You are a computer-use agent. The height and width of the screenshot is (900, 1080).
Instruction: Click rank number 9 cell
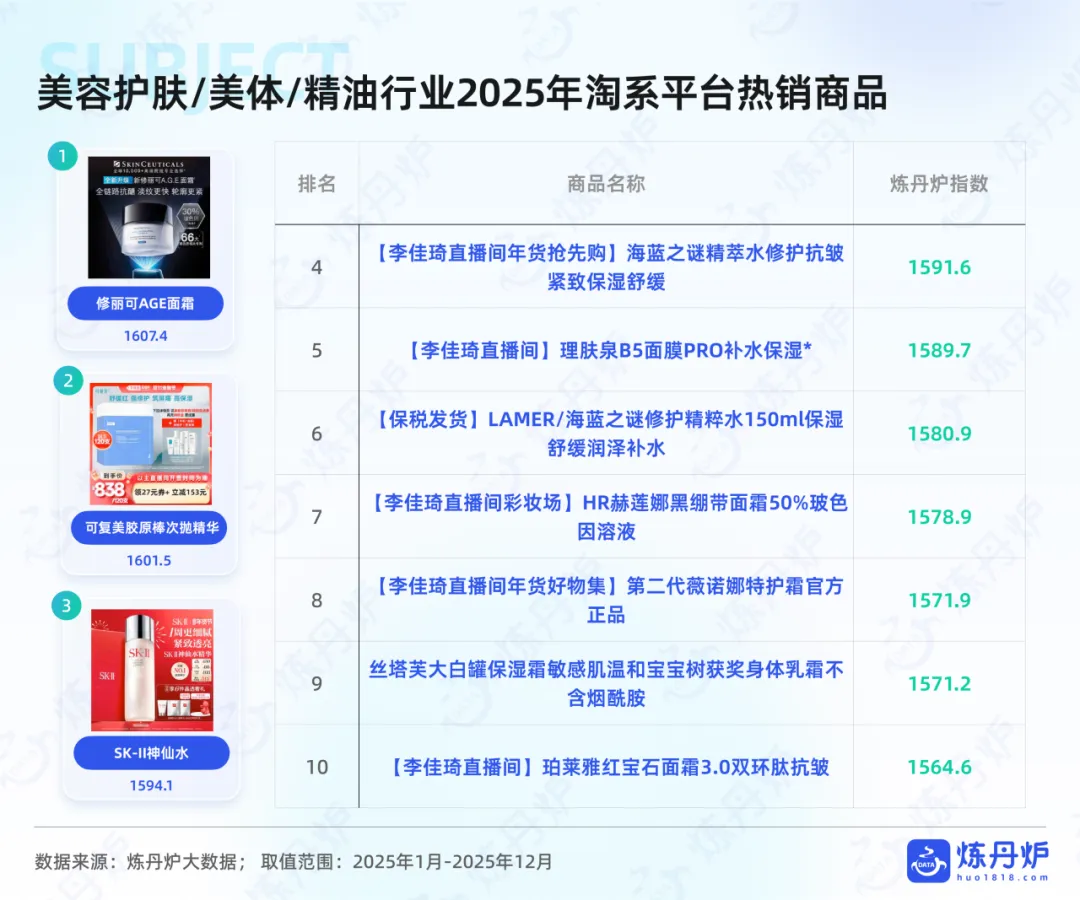[x=317, y=684]
